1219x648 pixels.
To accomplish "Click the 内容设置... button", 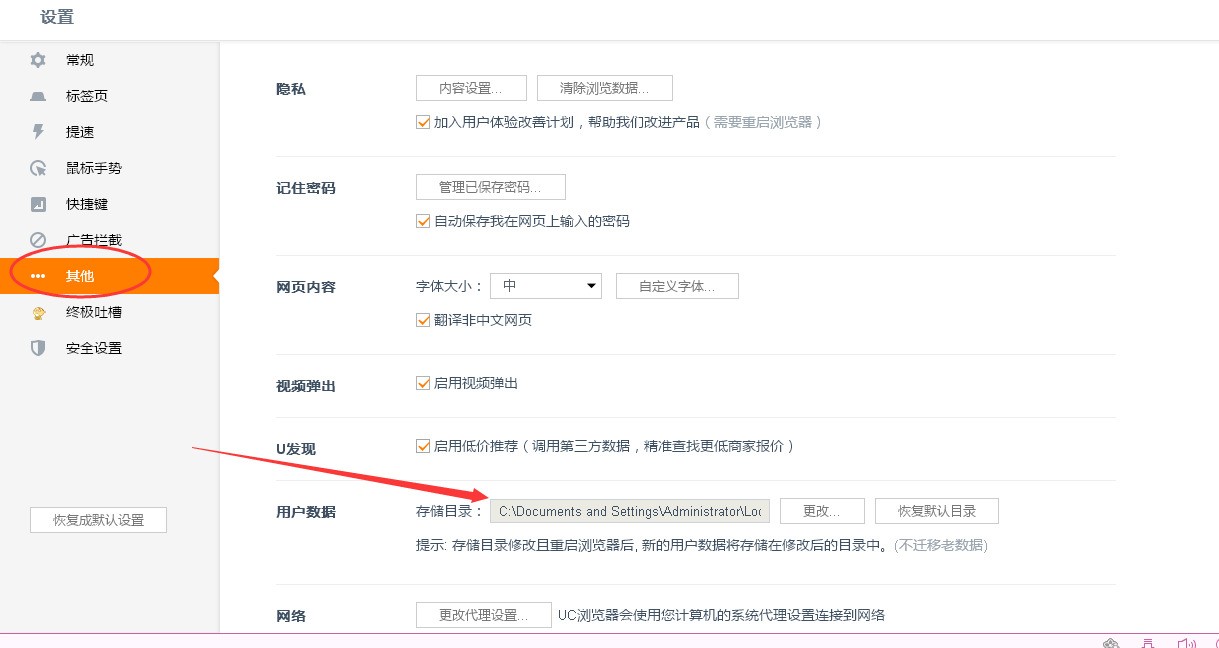I will click(x=470, y=88).
